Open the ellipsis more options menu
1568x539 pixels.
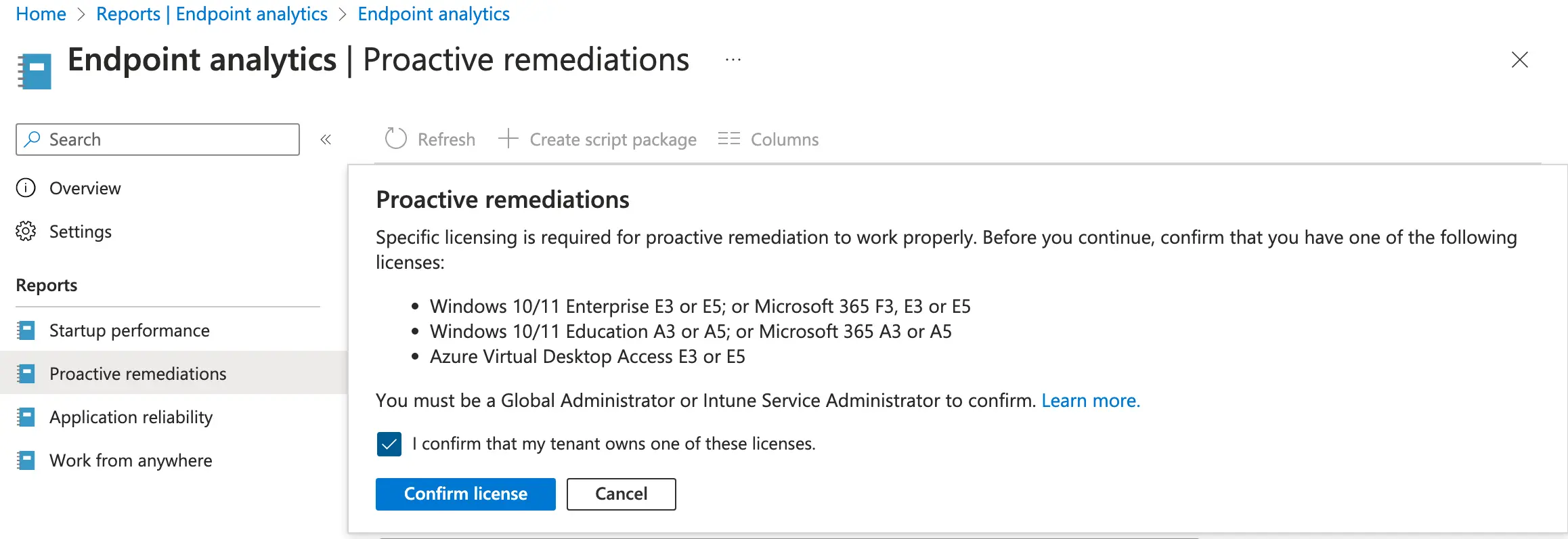coord(733,60)
